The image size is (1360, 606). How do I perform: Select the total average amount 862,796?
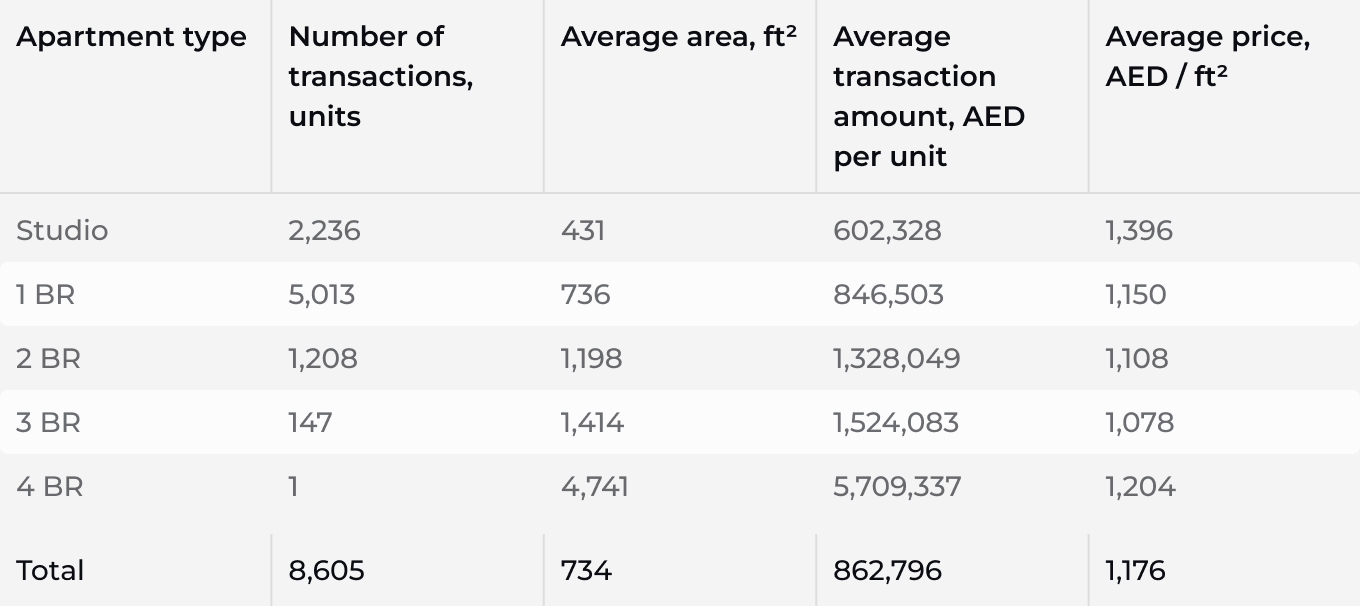click(x=887, y=571)
